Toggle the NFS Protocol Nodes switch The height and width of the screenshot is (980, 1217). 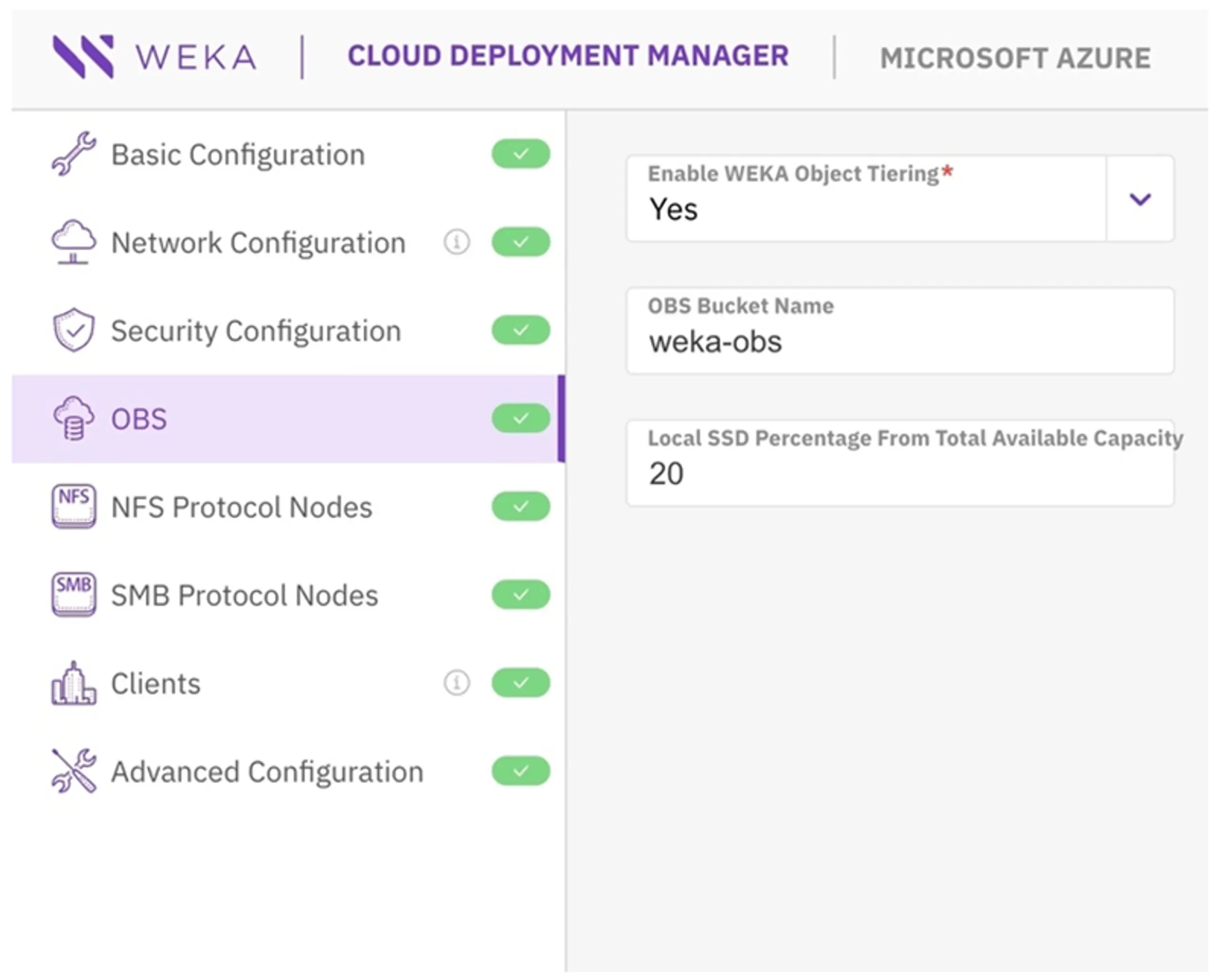521,506
